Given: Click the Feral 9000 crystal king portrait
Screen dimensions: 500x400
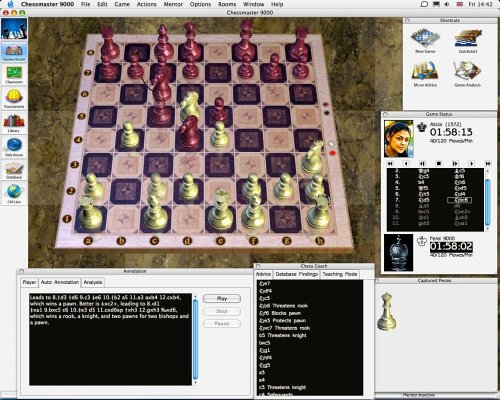Looking at the screenshot, I should coord(399,252).
